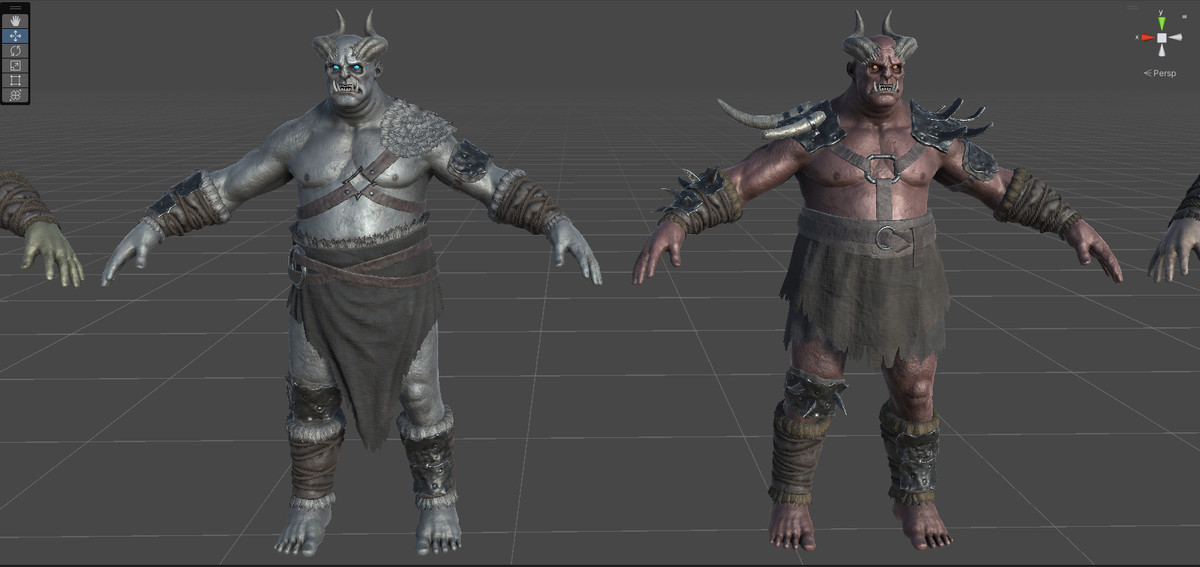Select the Hand (View) tool

click(x=16, y=21)
